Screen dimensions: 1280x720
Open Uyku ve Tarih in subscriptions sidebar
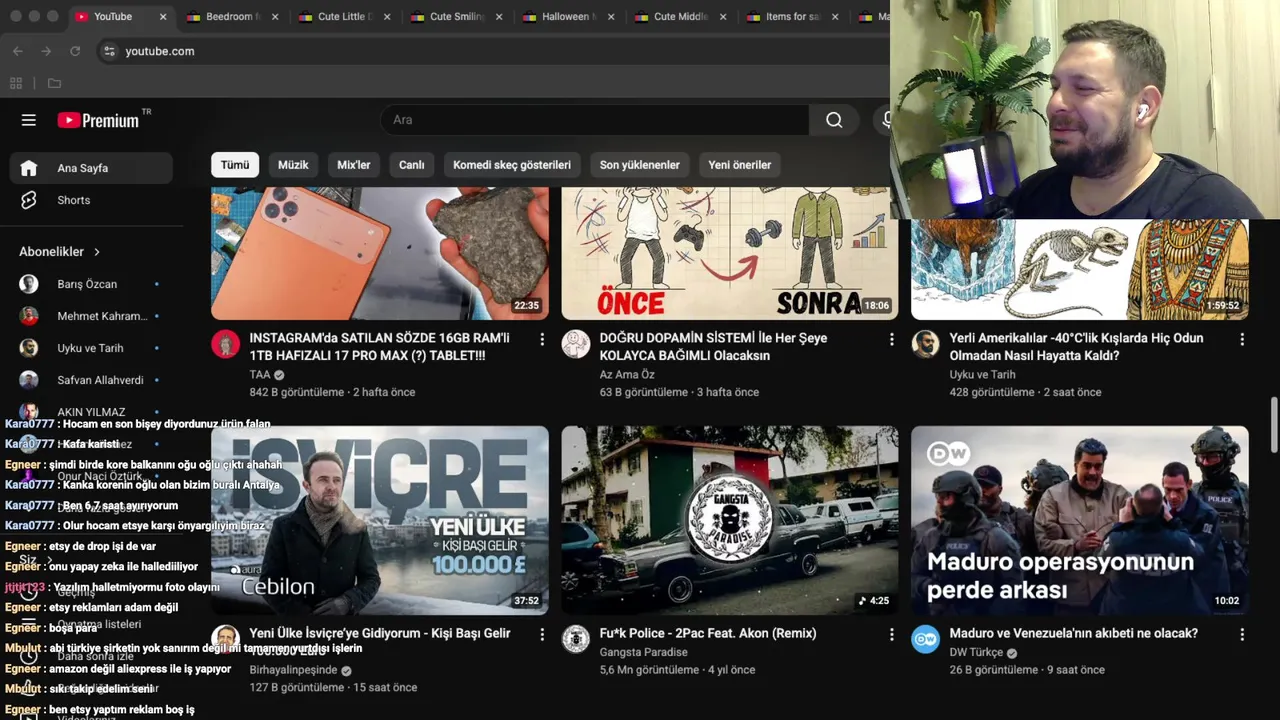91,348
